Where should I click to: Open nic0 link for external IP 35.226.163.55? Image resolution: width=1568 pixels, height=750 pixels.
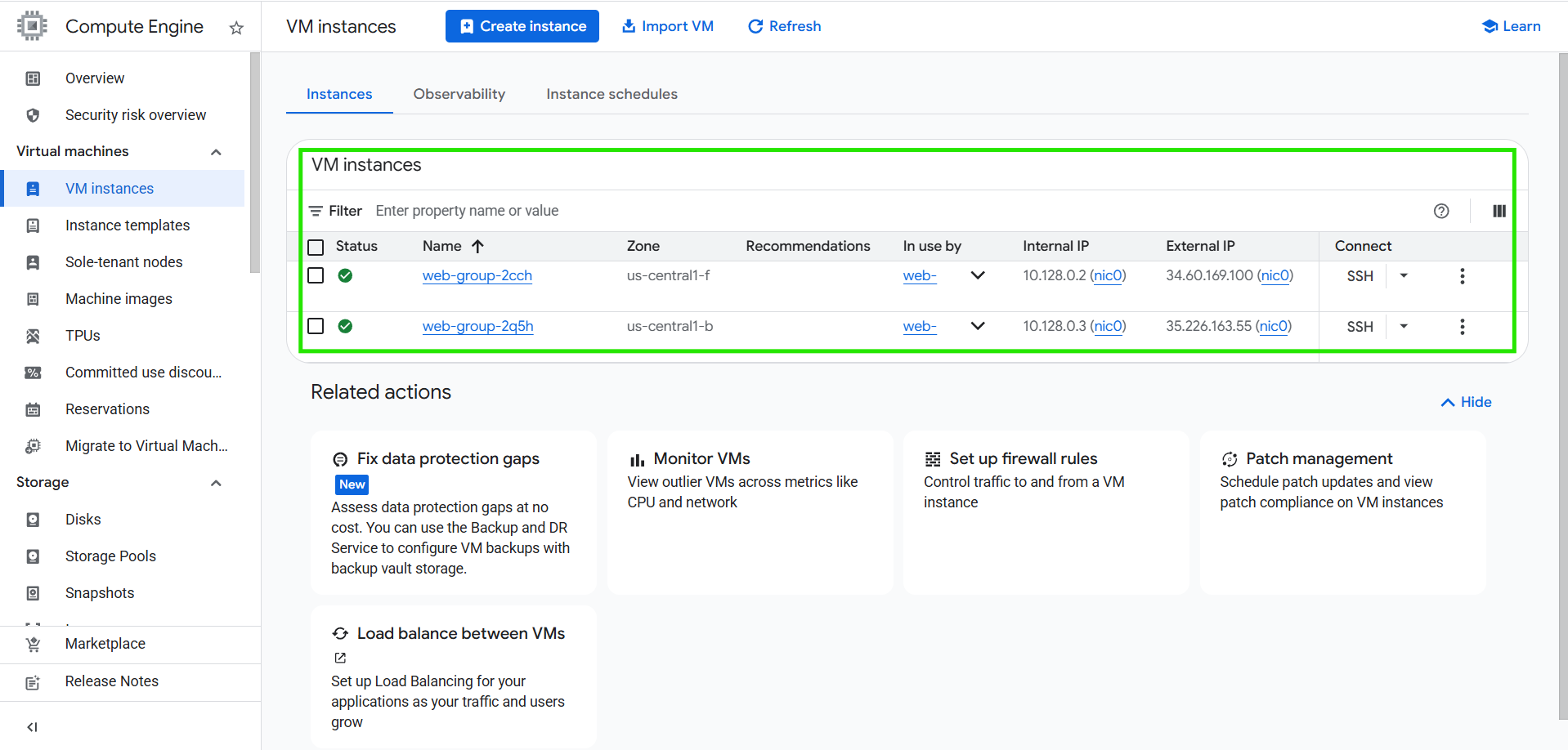pos(1274,326)
